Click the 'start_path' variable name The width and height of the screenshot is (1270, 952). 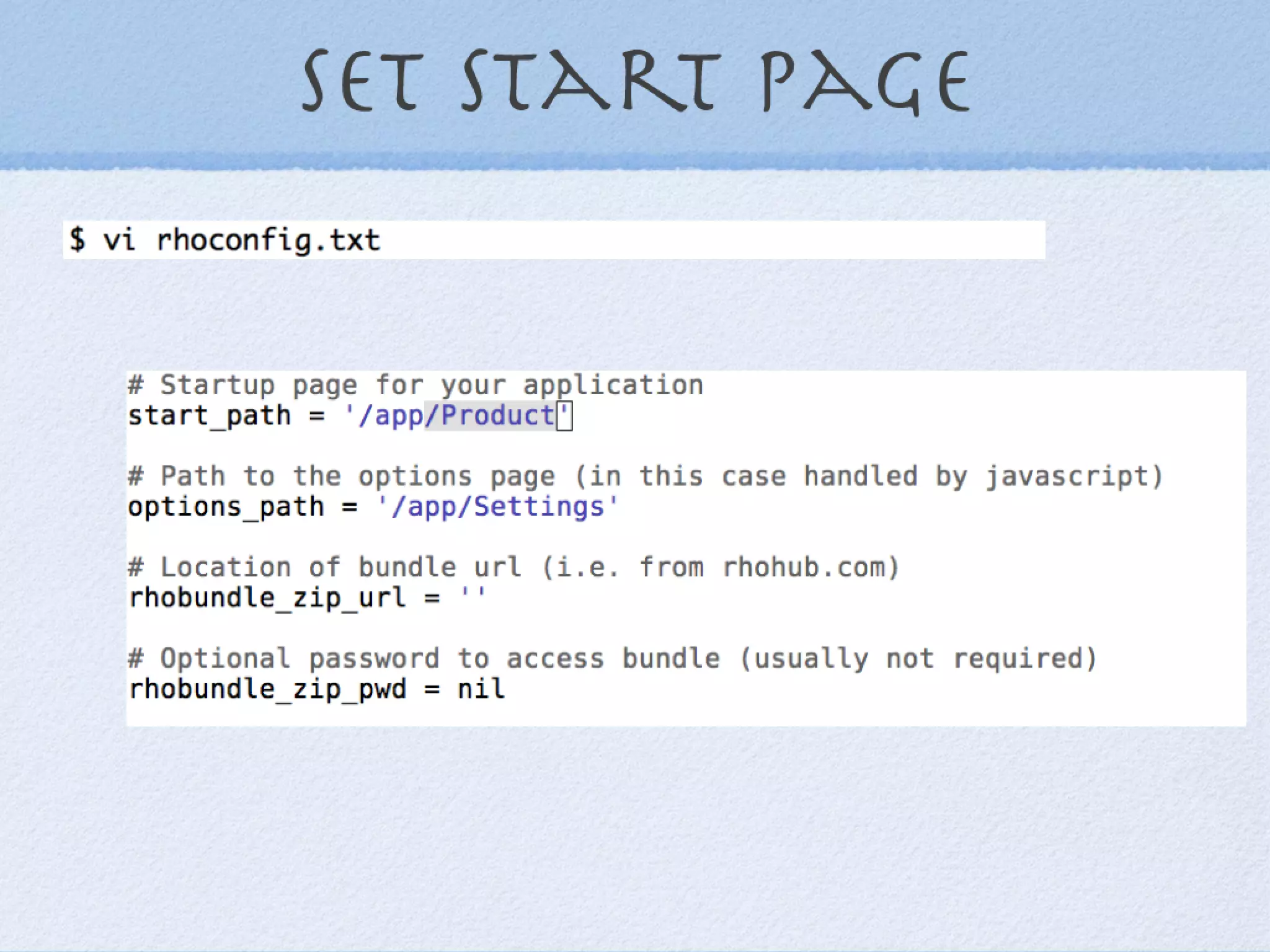[x=209, y=416]
